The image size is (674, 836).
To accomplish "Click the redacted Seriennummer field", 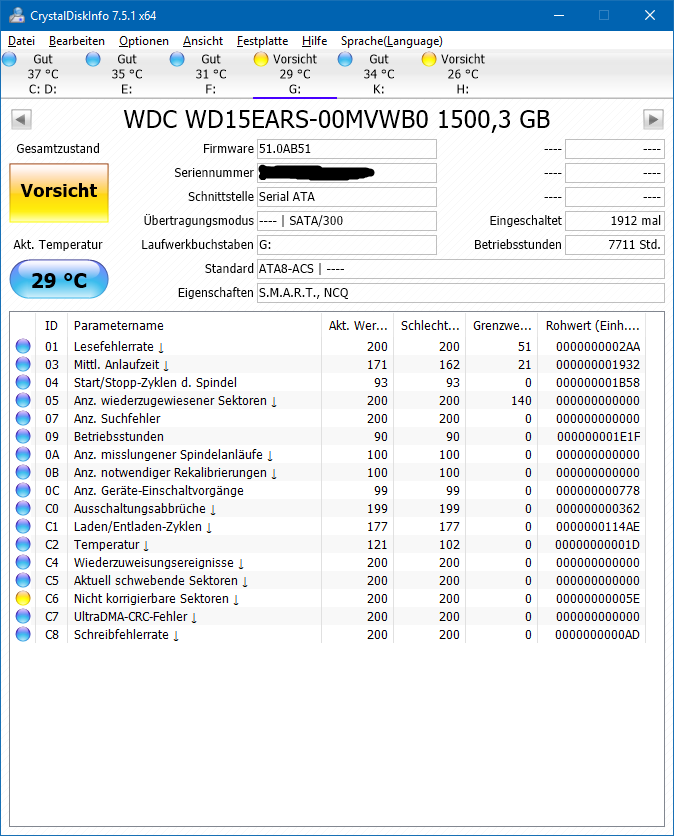I will click(347, 173).
